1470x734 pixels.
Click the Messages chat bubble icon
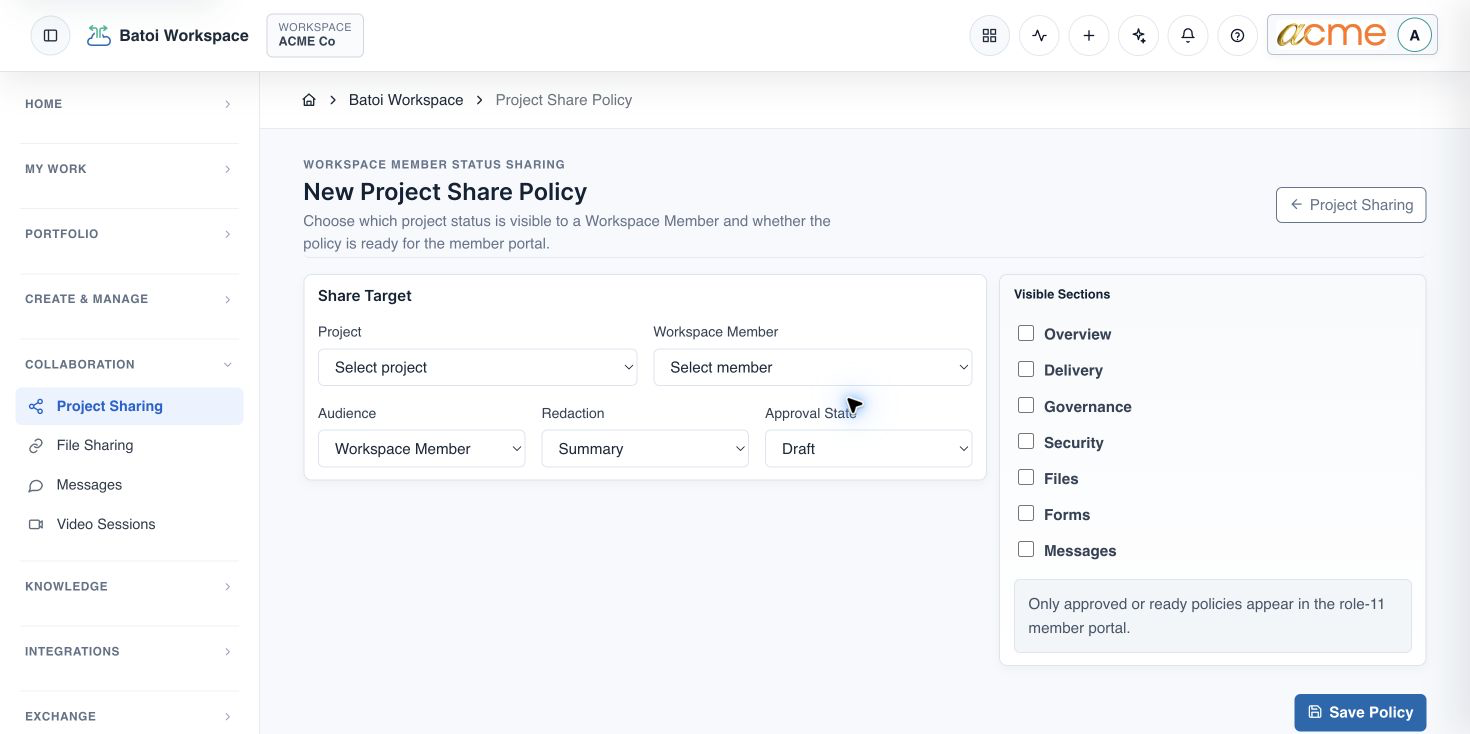(x=36, y=485)
